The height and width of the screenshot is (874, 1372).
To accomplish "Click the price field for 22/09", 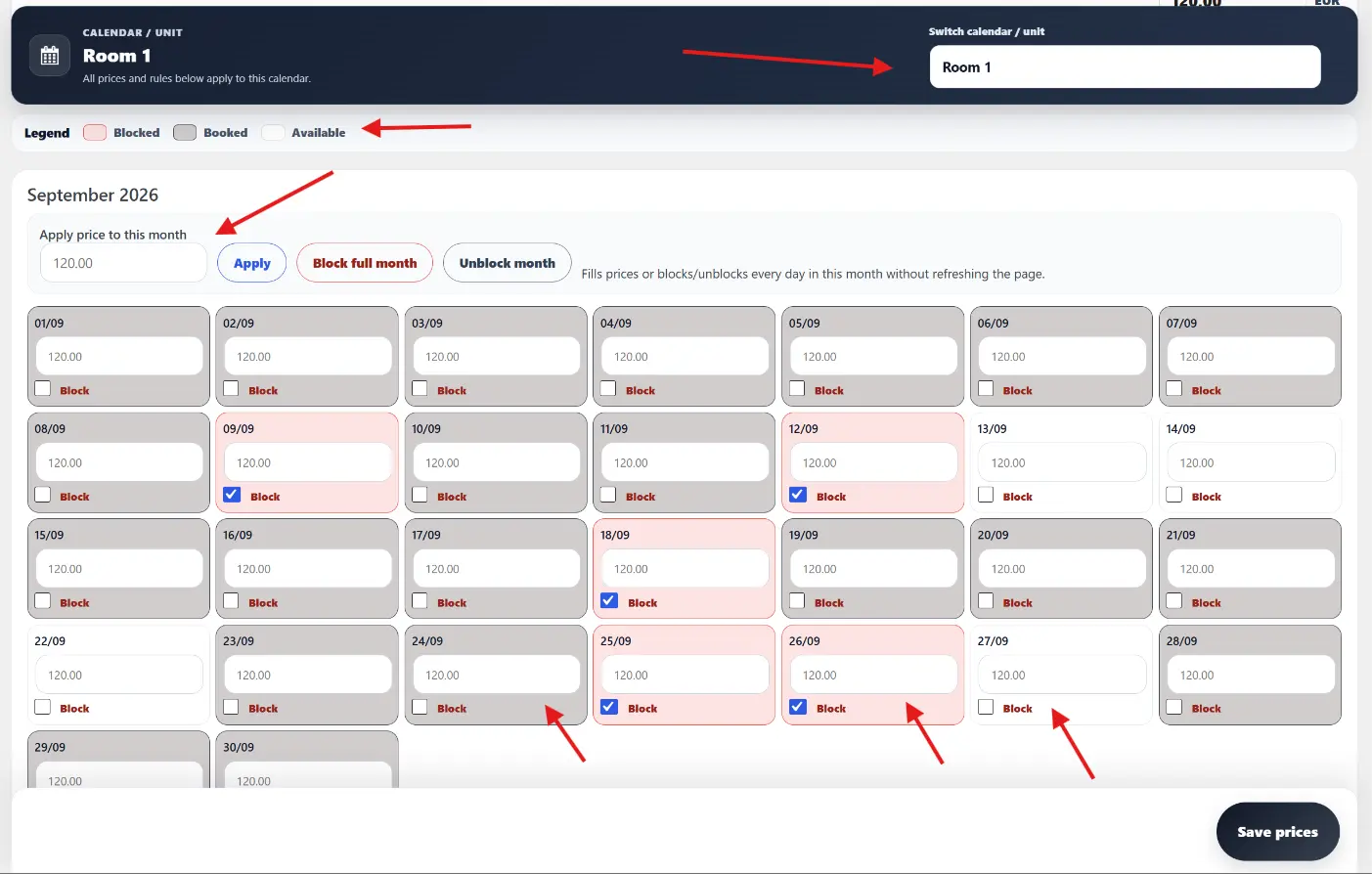I will pyautogui.click(x=118, y=675).
